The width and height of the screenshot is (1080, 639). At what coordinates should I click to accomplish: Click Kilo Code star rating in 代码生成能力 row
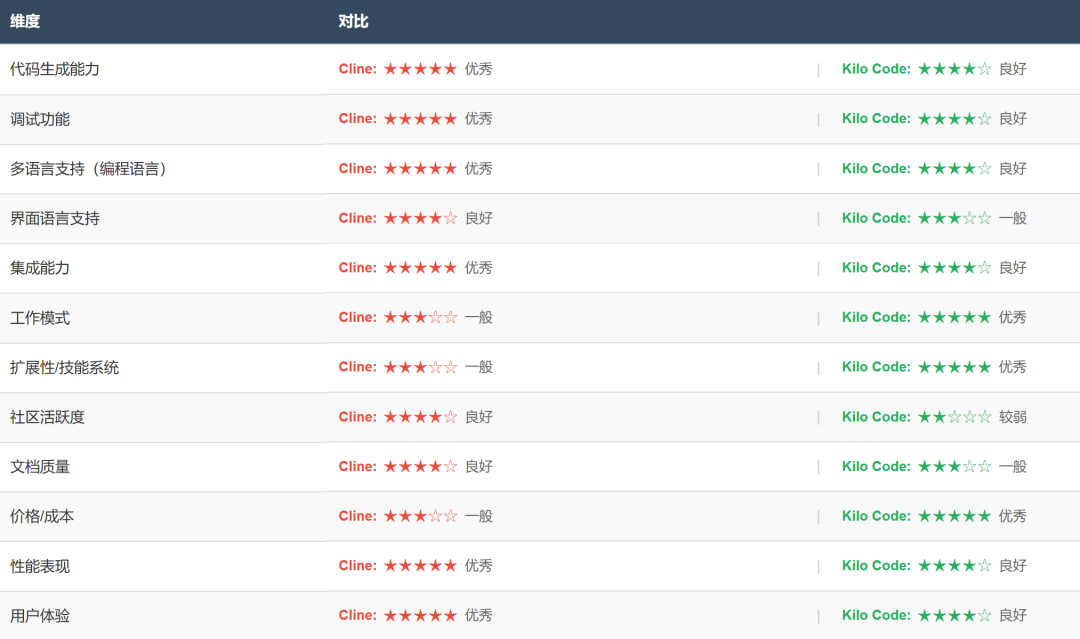point(955,69)
